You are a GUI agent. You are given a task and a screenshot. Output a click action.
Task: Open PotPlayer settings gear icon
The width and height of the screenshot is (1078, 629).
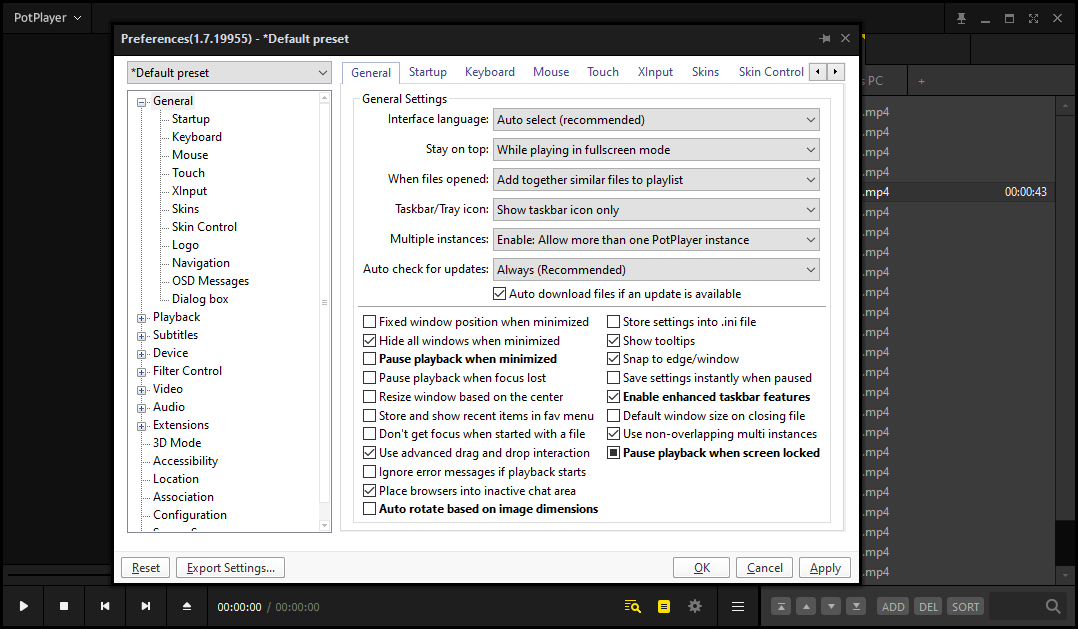click(695, 606)
